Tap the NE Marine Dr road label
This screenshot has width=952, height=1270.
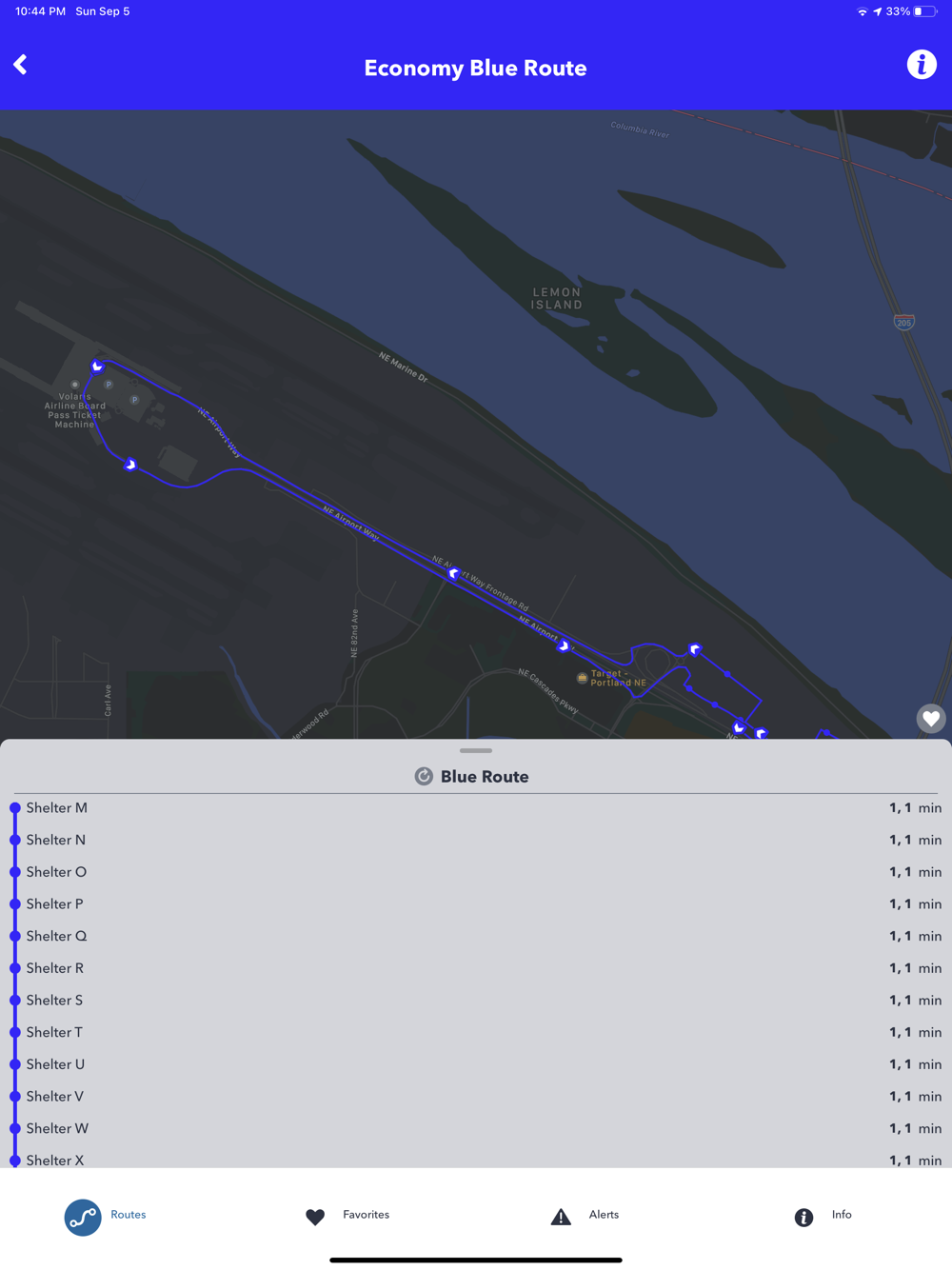click(404, 367)
